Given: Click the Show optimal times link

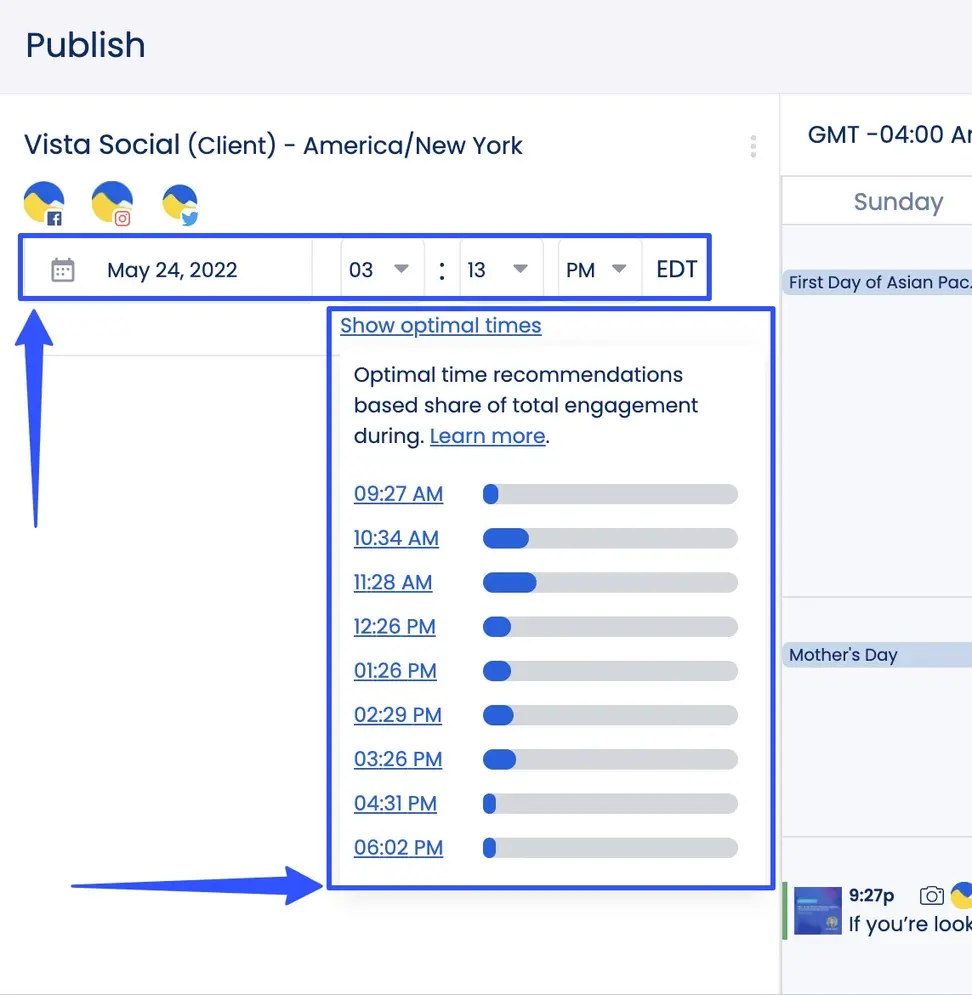Looking at the screenshot, I should pos(440,325).
